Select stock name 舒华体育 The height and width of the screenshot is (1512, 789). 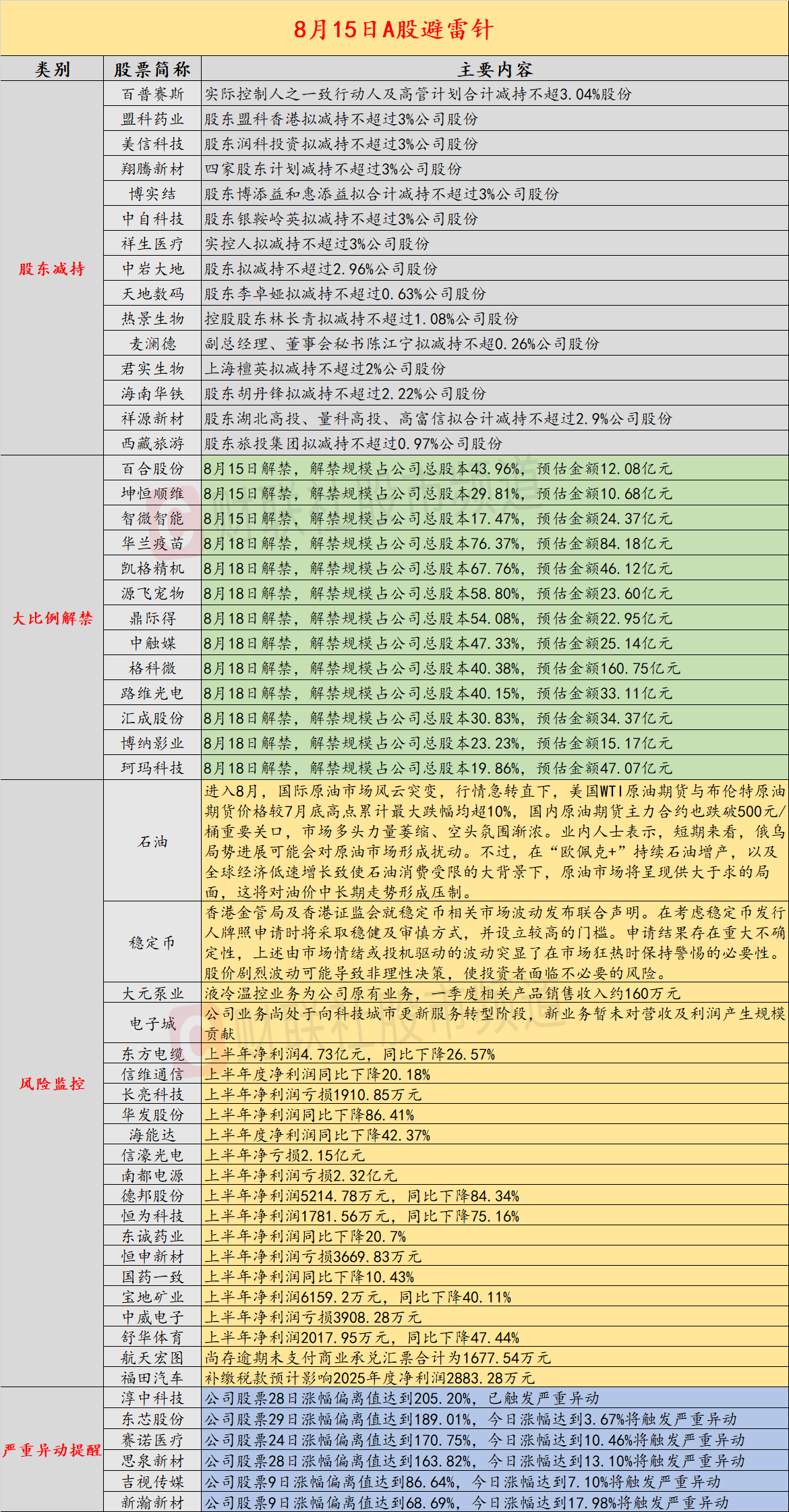click(152, 1337)
